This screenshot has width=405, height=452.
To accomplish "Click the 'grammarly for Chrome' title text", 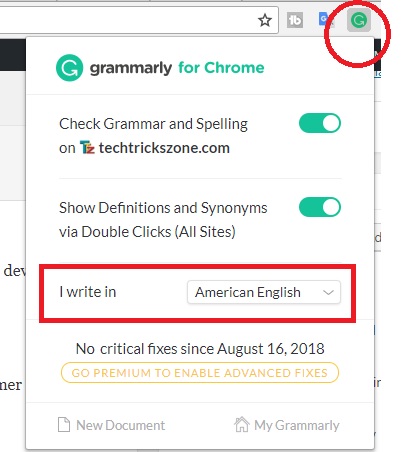I will click(x=177, y=68).
